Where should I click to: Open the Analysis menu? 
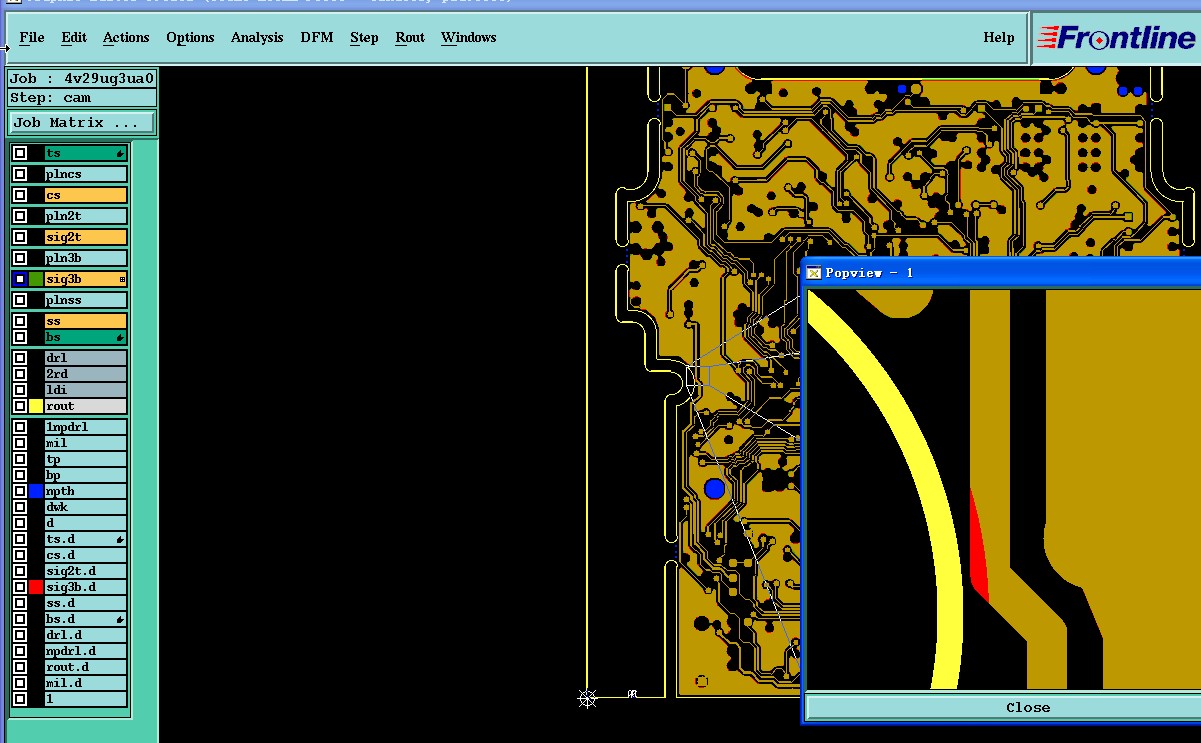coord(257,38)
